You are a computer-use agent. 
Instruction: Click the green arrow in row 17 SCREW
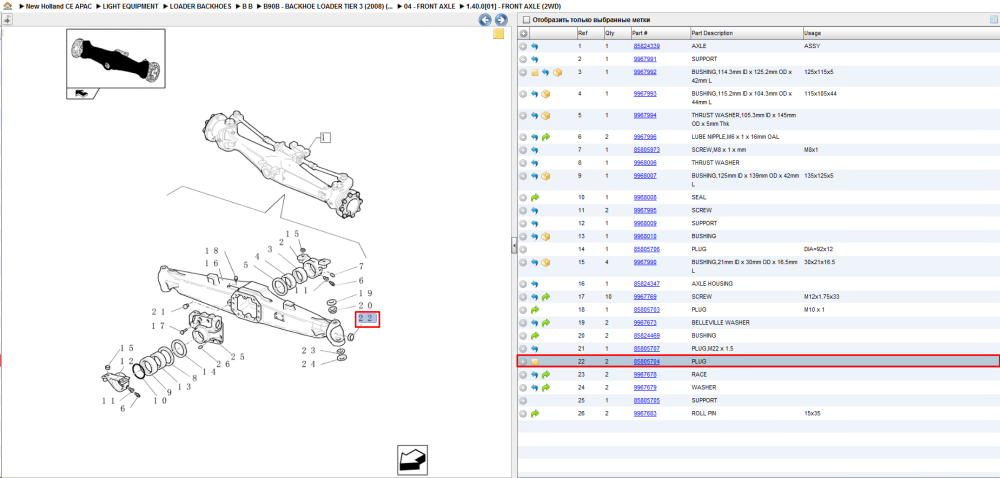[546, 297]
